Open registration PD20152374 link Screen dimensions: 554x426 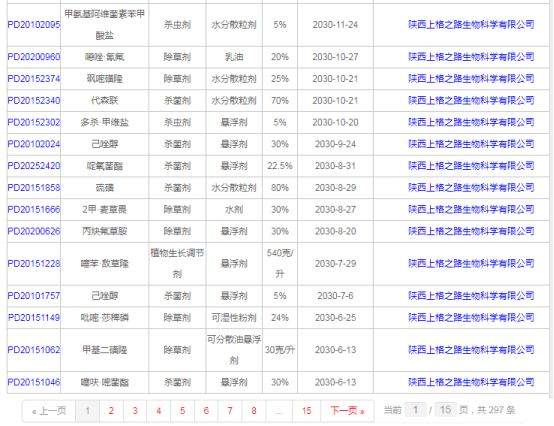tap(34, 79)
